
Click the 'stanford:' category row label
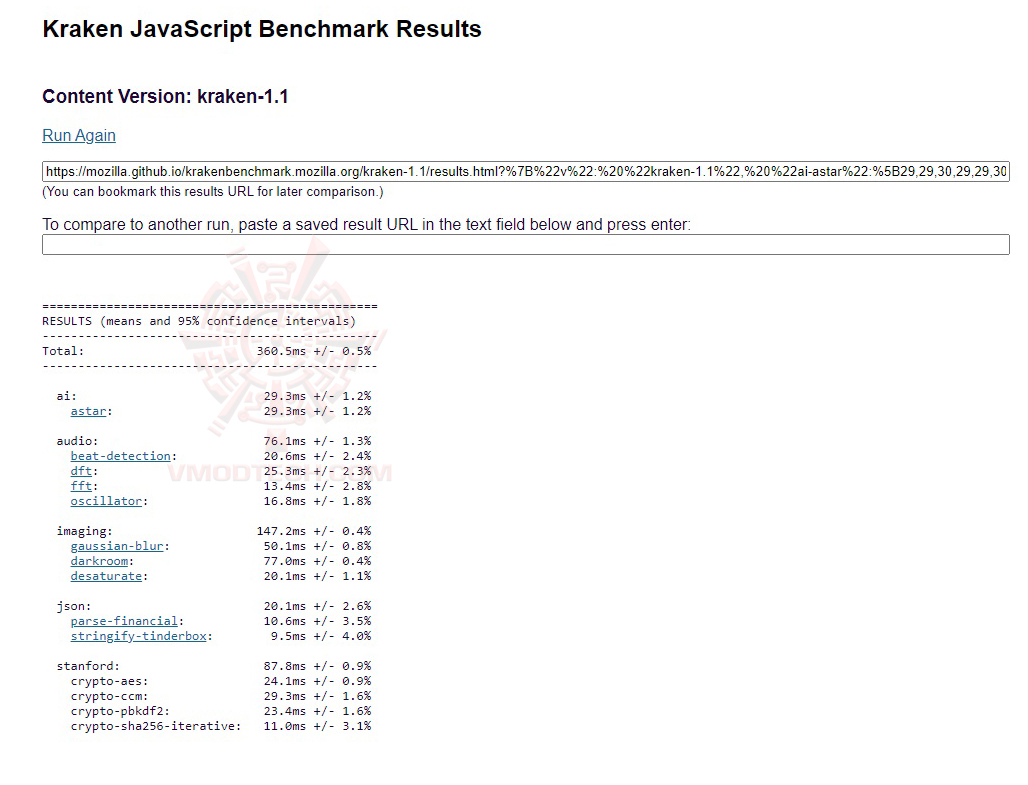(89, 666)
